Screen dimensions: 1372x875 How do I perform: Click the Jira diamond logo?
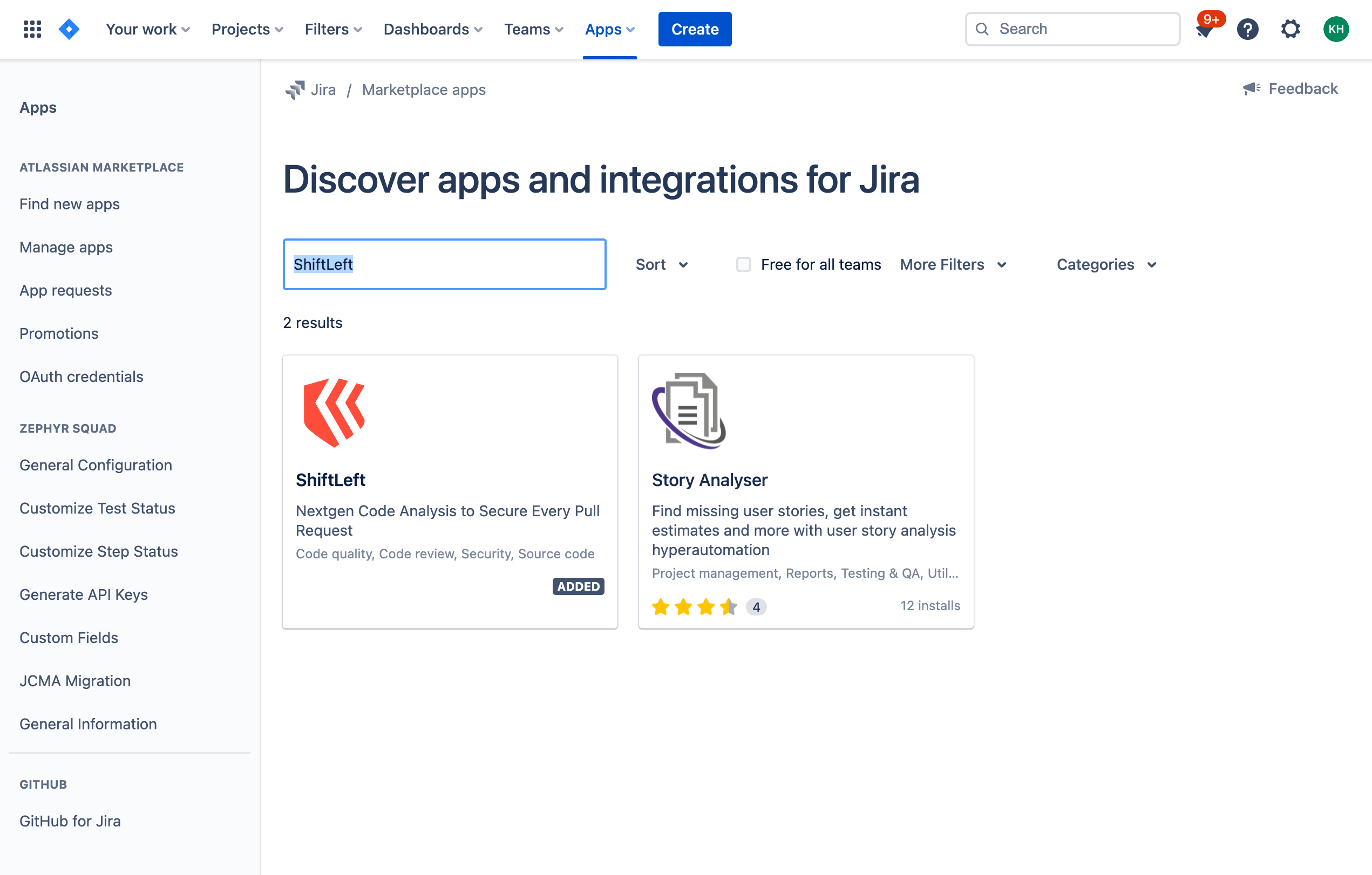pyautogui.click(x=69, y=29)
